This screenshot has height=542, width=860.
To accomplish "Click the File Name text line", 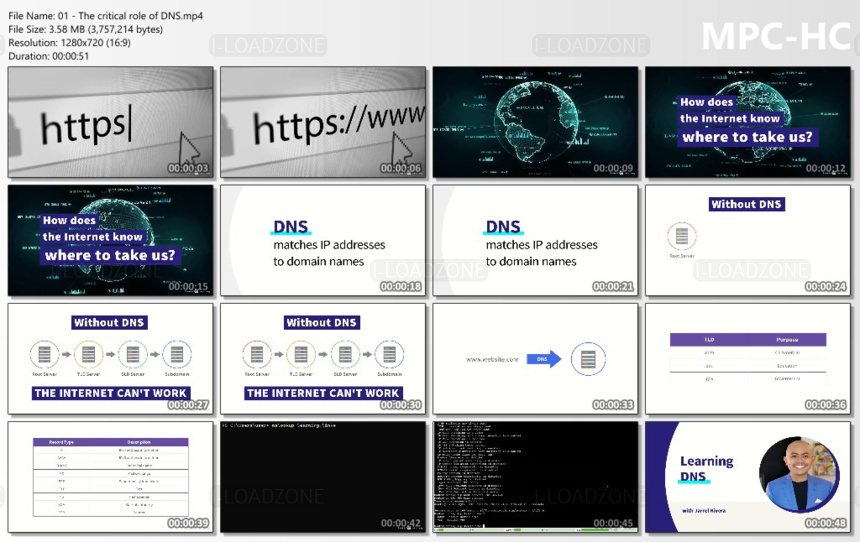I will pyautogui.click(x=105, y=16).
